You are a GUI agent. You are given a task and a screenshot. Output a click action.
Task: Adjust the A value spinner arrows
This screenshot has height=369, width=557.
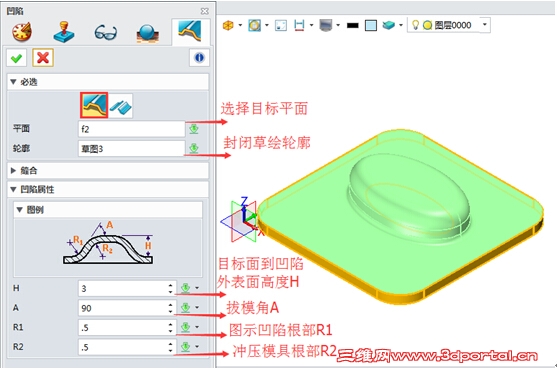171,308
